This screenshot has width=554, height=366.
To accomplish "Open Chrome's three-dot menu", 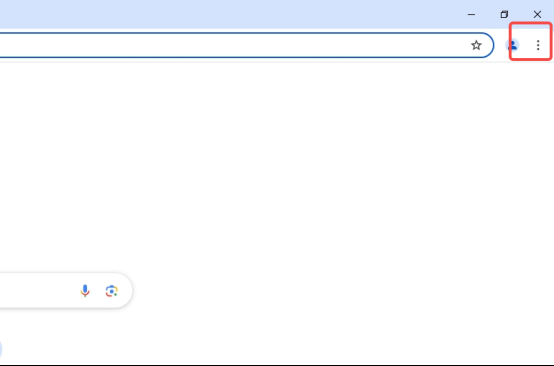I will [538, 45].
